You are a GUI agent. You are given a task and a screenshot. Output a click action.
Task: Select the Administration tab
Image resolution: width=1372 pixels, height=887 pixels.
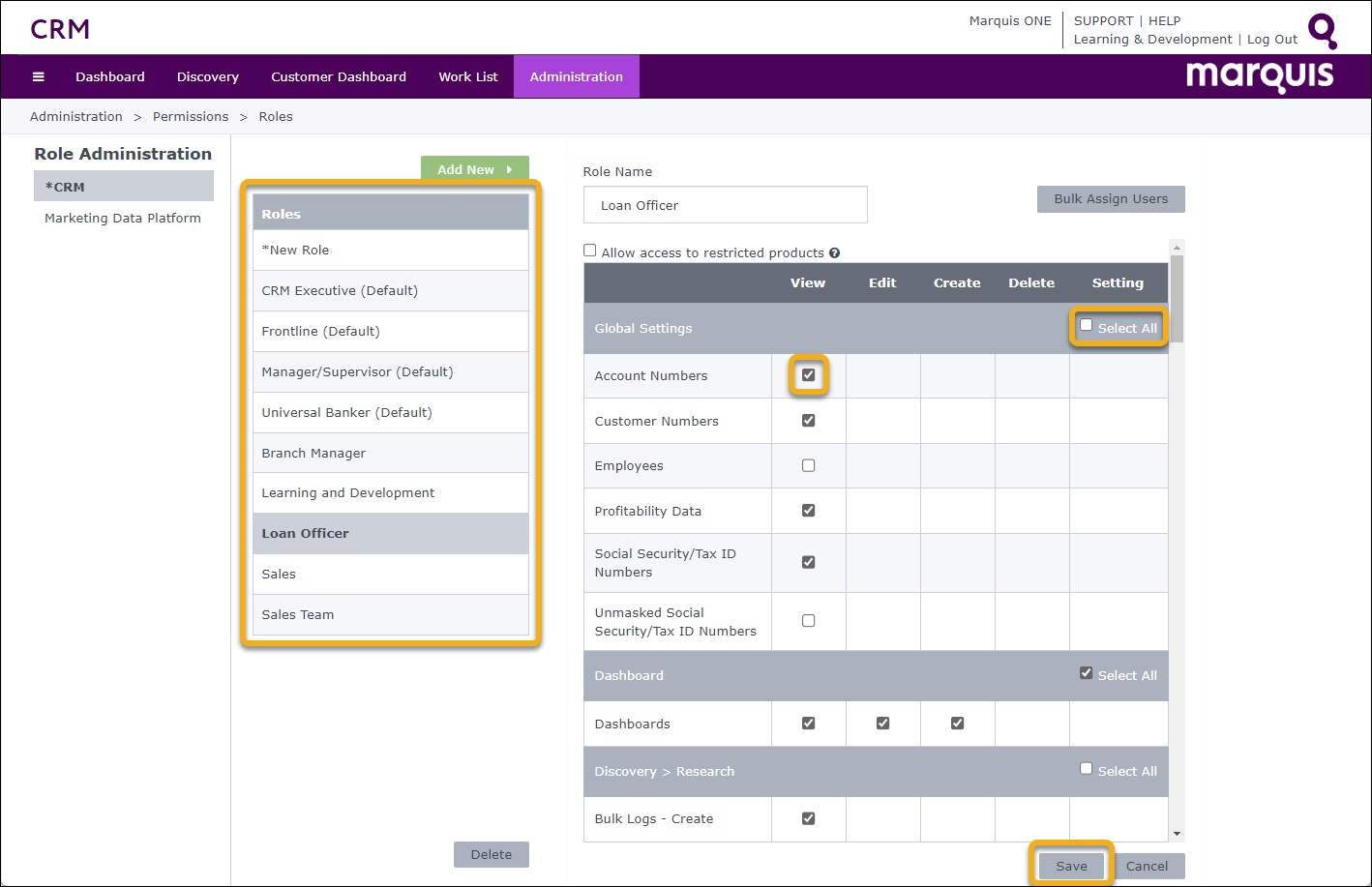[x=577, y=76]
